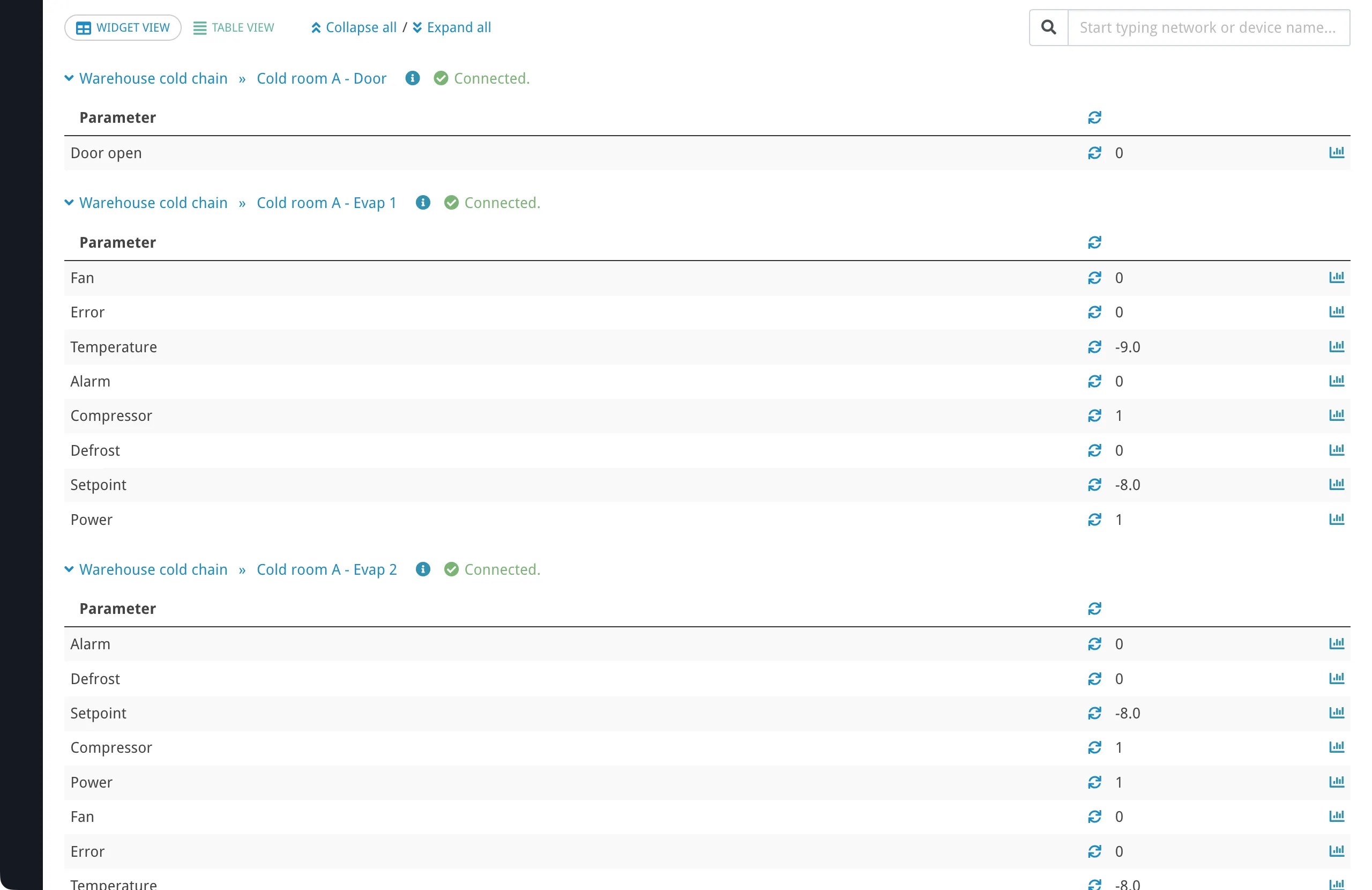Collapse the Cold room A - Evap 2 section

69,569
